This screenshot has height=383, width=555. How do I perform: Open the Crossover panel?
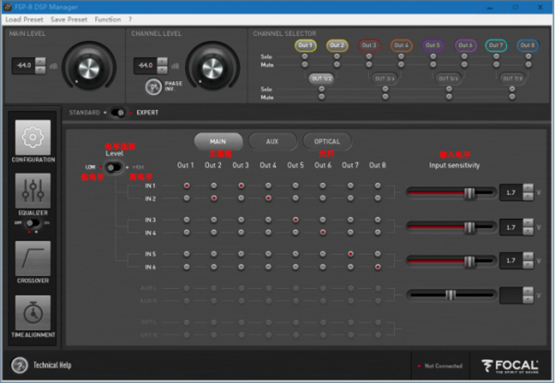point(33,259)
